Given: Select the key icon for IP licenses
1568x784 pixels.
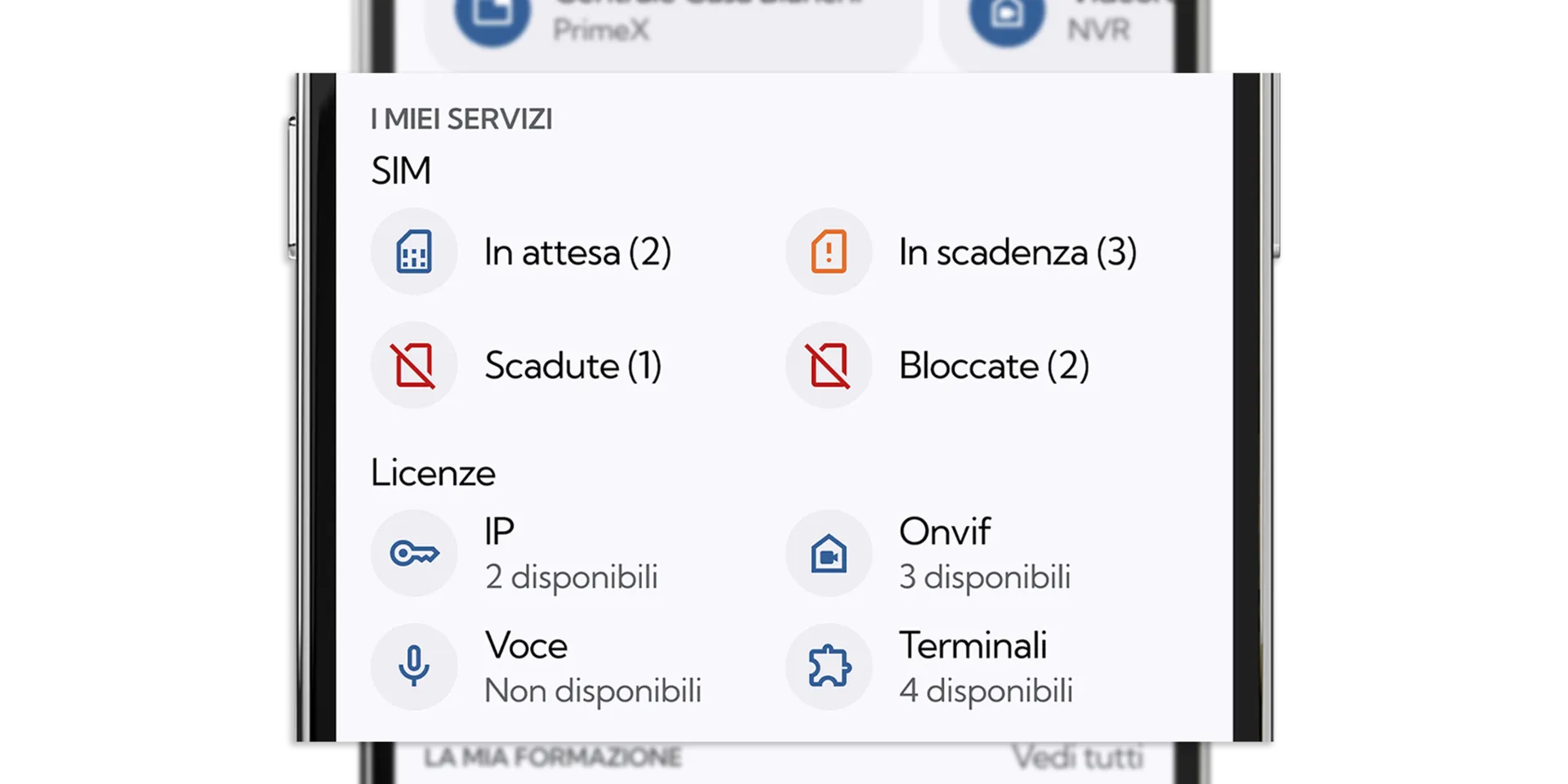Looking at the screenshot, I should pos(414,553).
